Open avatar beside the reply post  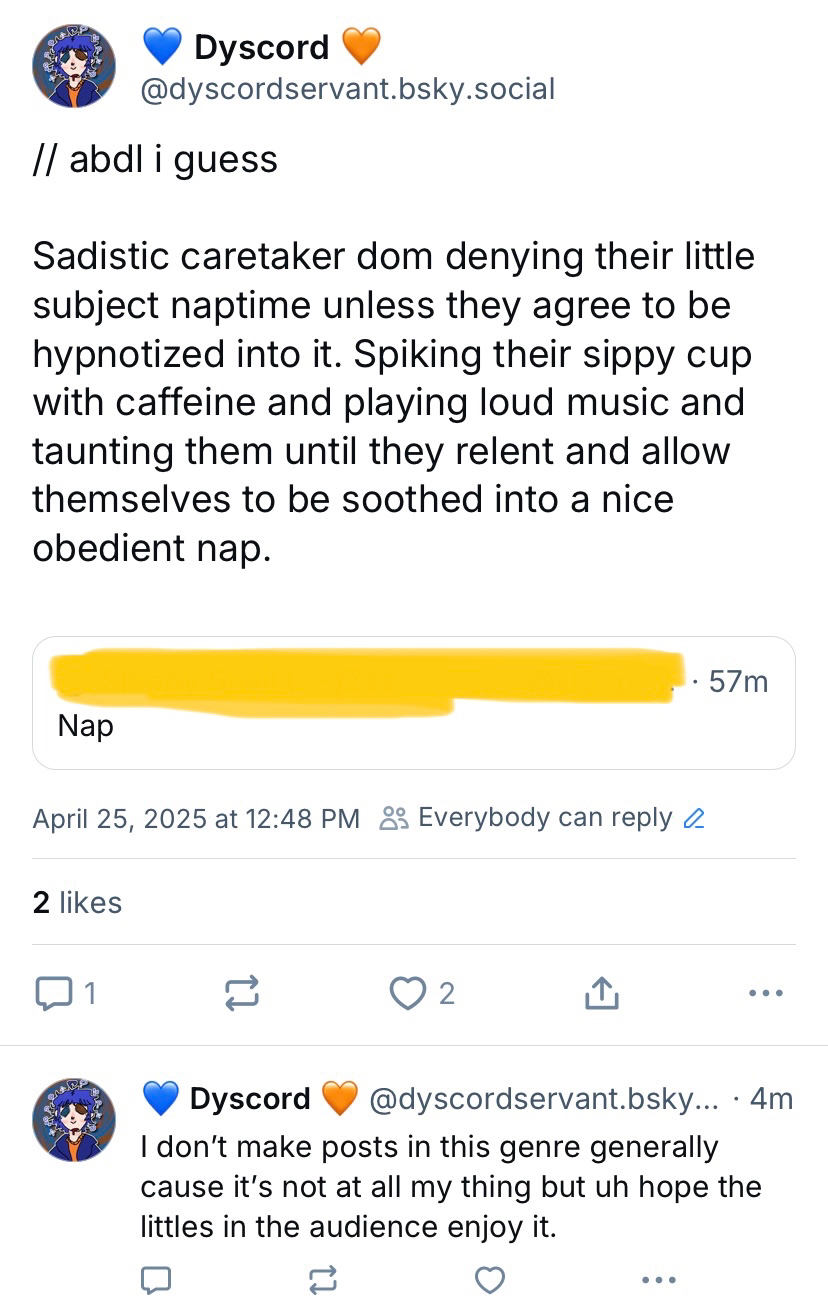click(x=75, y=1123)
